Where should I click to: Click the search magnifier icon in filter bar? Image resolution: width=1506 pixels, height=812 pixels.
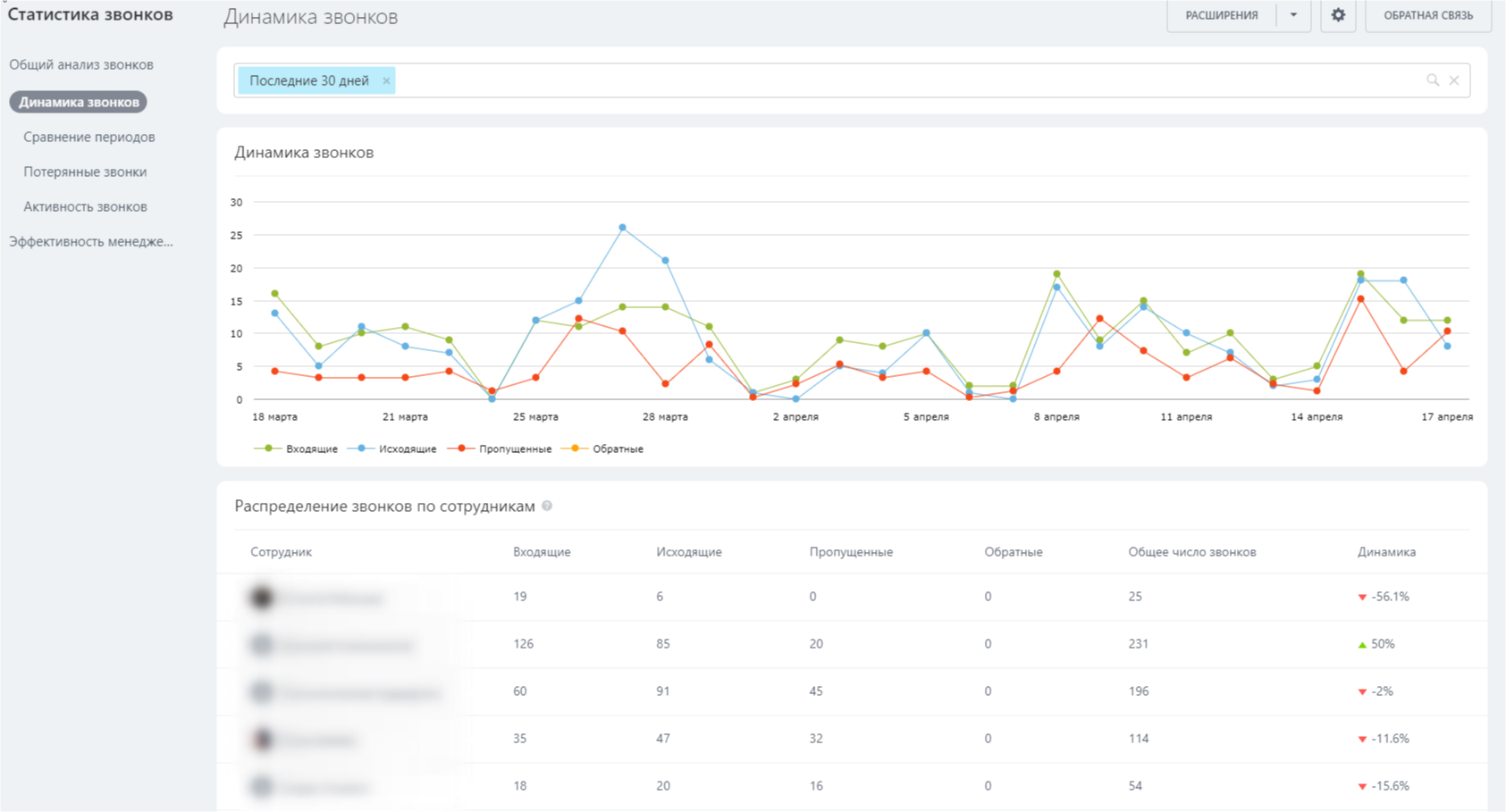[1433, 80]
